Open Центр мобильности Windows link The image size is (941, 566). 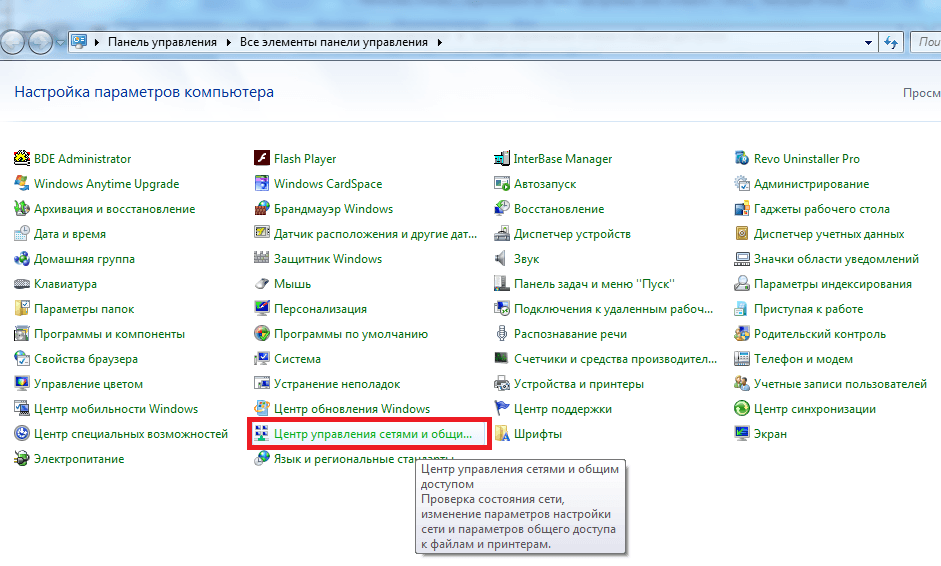(116, 409)
